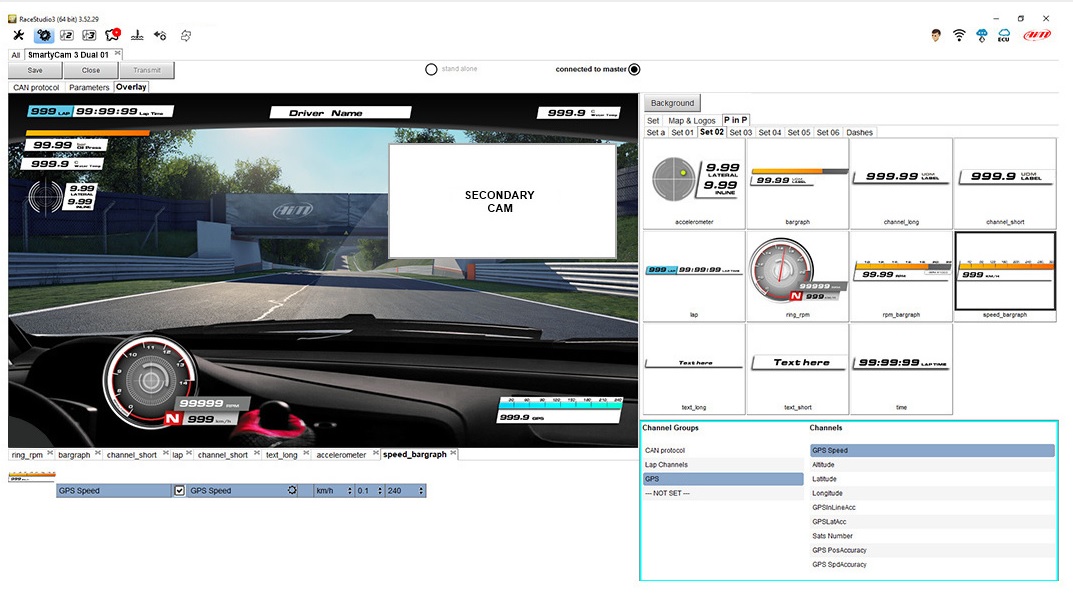
Task: Remove the speed_bargraph overlay tab via X
Action: pos(453,453)
